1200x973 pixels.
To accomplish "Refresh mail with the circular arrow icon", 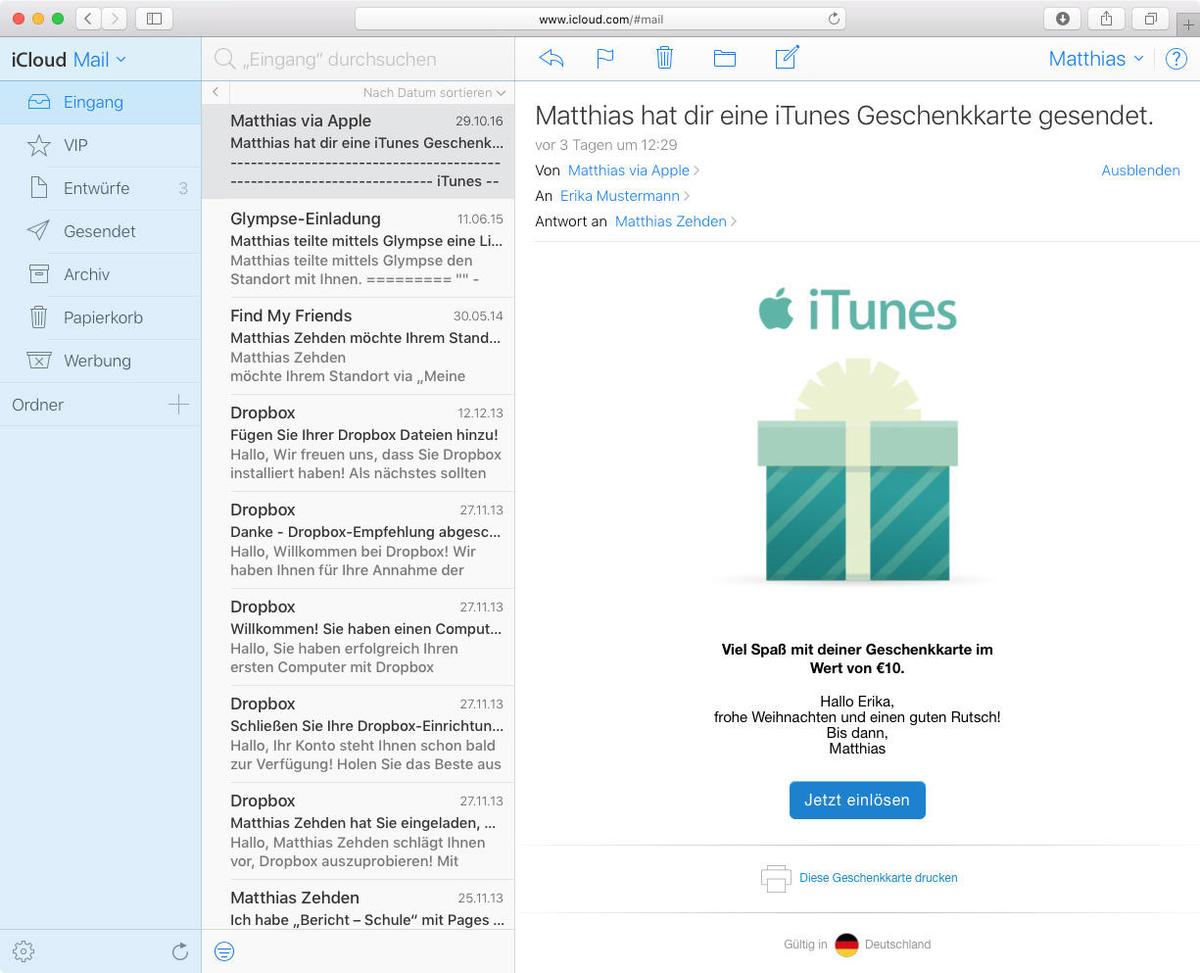I will [x=180, y=951].
